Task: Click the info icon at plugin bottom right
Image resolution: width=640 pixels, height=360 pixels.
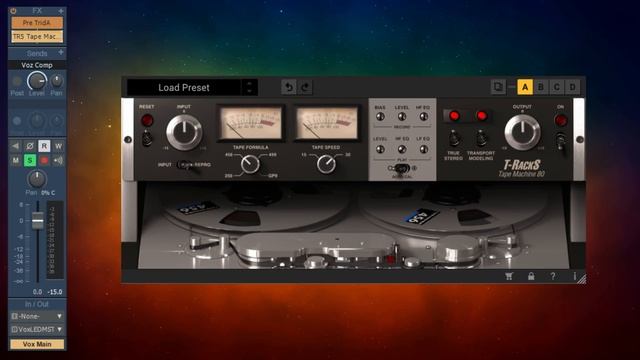Action: pos(575,276)
